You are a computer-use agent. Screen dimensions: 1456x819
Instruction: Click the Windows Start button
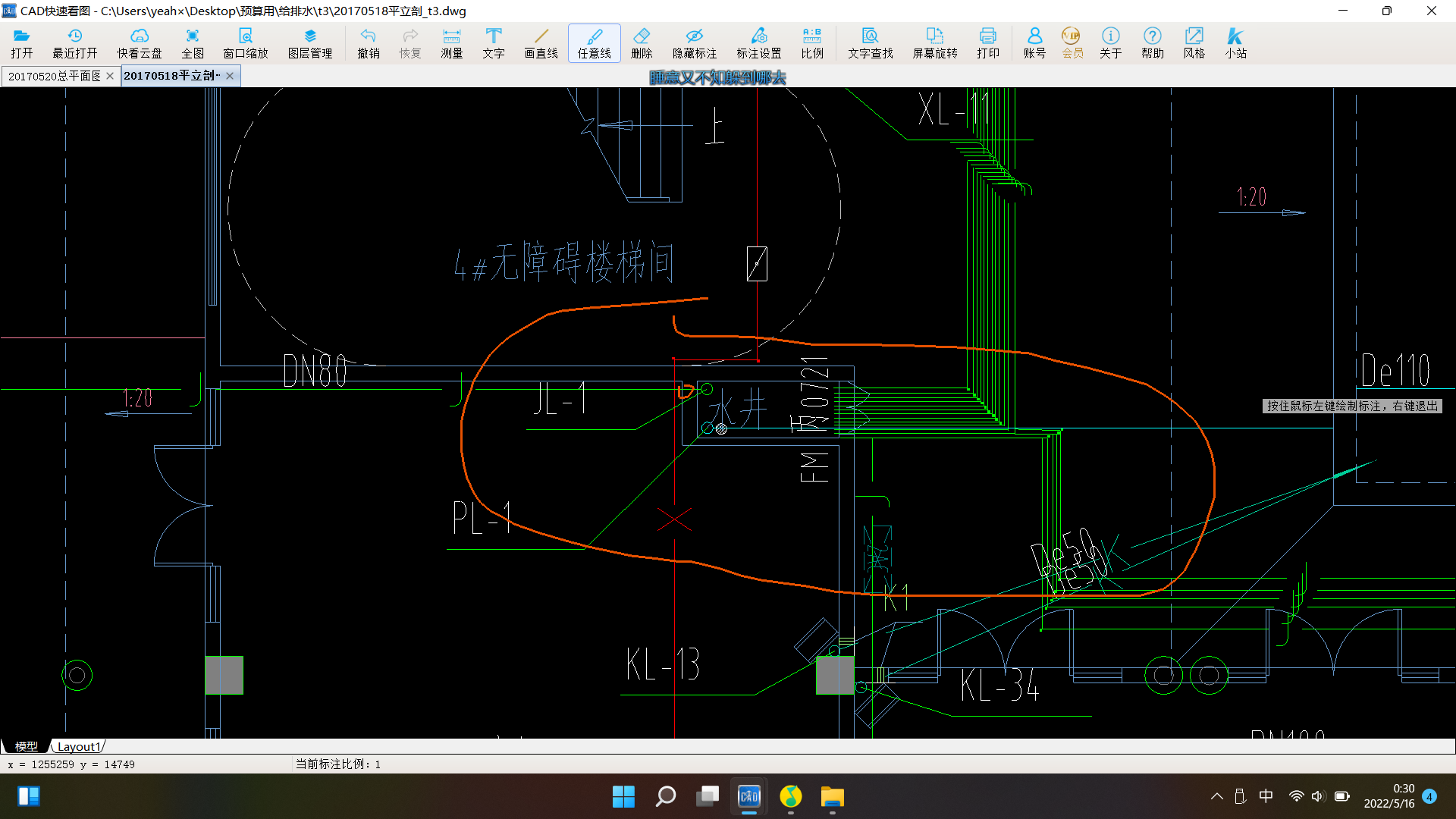click(623, 796)
